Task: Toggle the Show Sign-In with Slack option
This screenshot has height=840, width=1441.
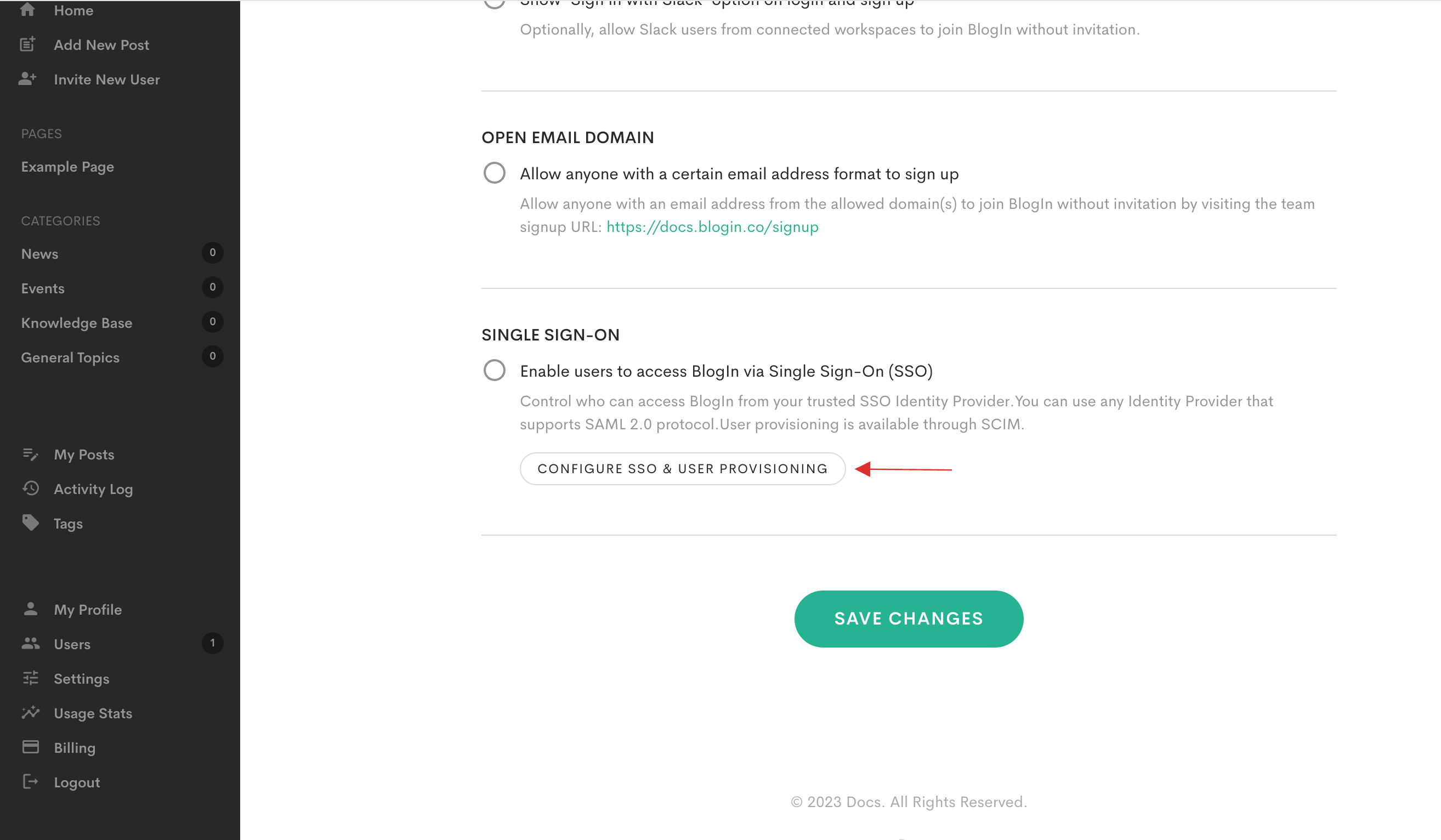Action: click(x=494, y=3)
